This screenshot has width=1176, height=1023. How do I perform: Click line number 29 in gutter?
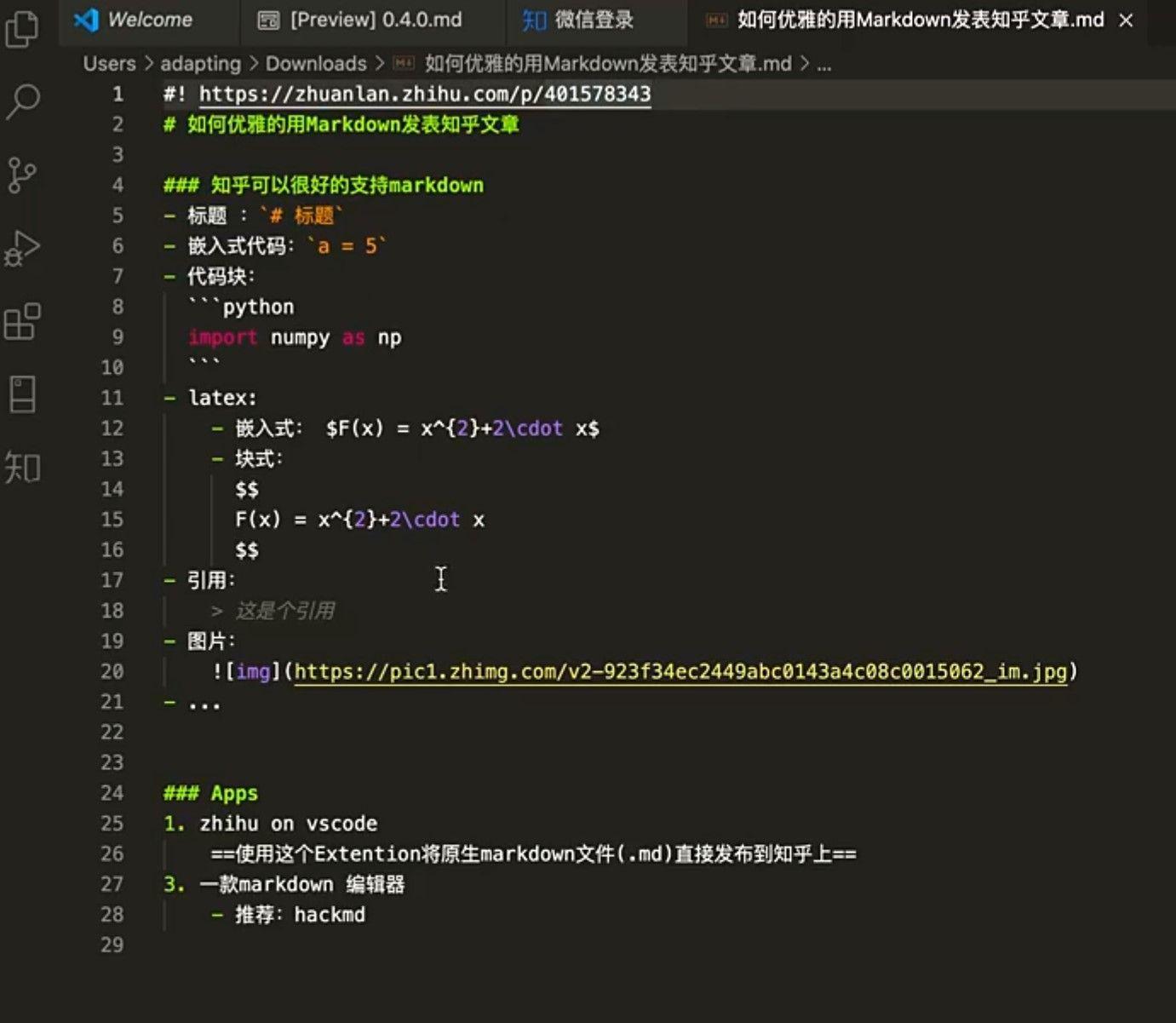(x=112, y=945)
